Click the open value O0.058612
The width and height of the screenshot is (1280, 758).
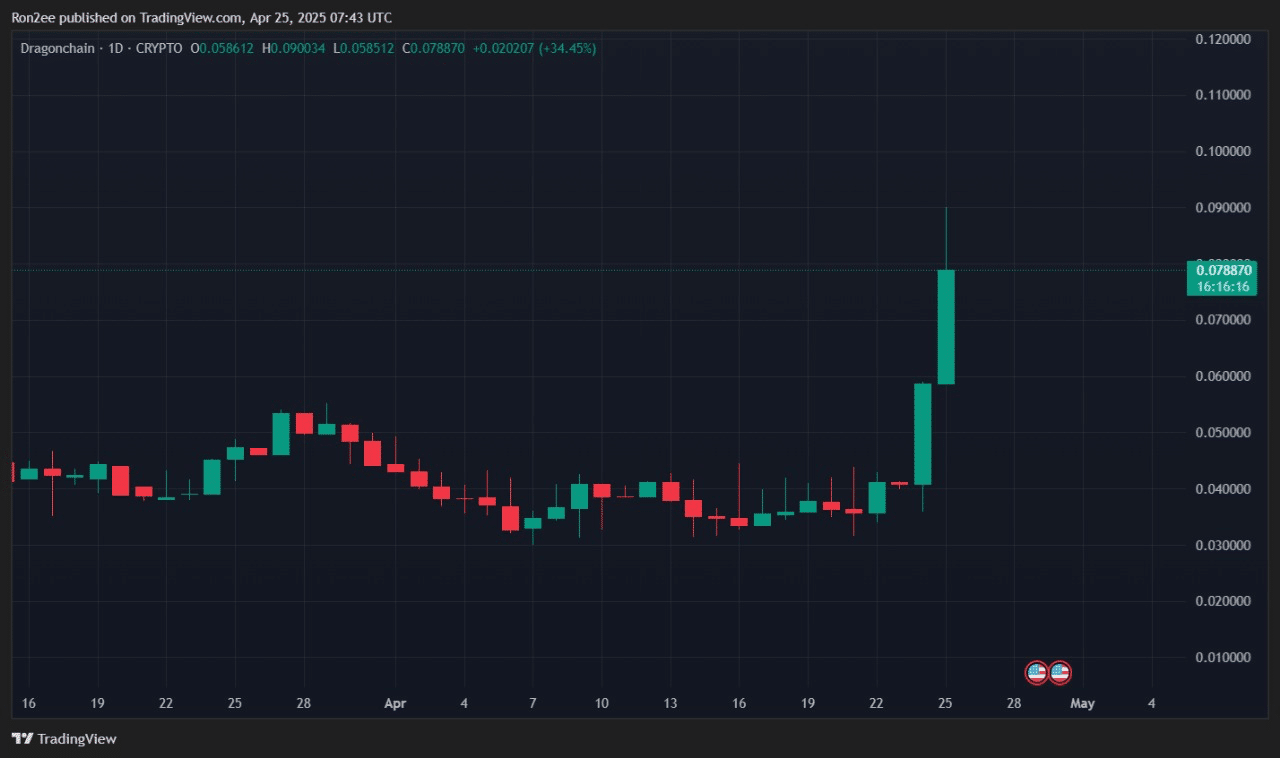click(x=224, y=48)
